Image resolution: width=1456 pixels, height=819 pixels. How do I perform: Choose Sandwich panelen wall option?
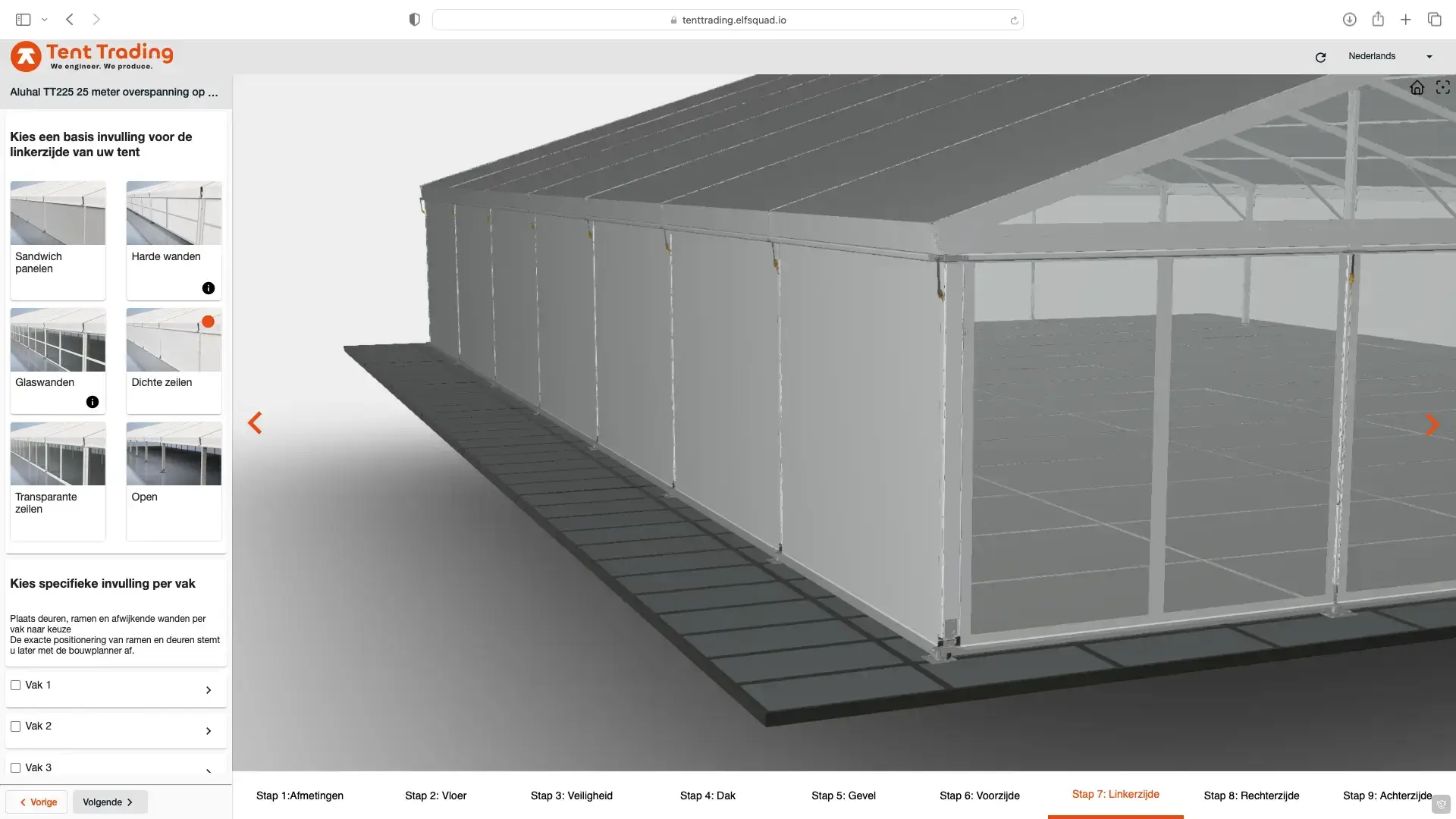58,240
